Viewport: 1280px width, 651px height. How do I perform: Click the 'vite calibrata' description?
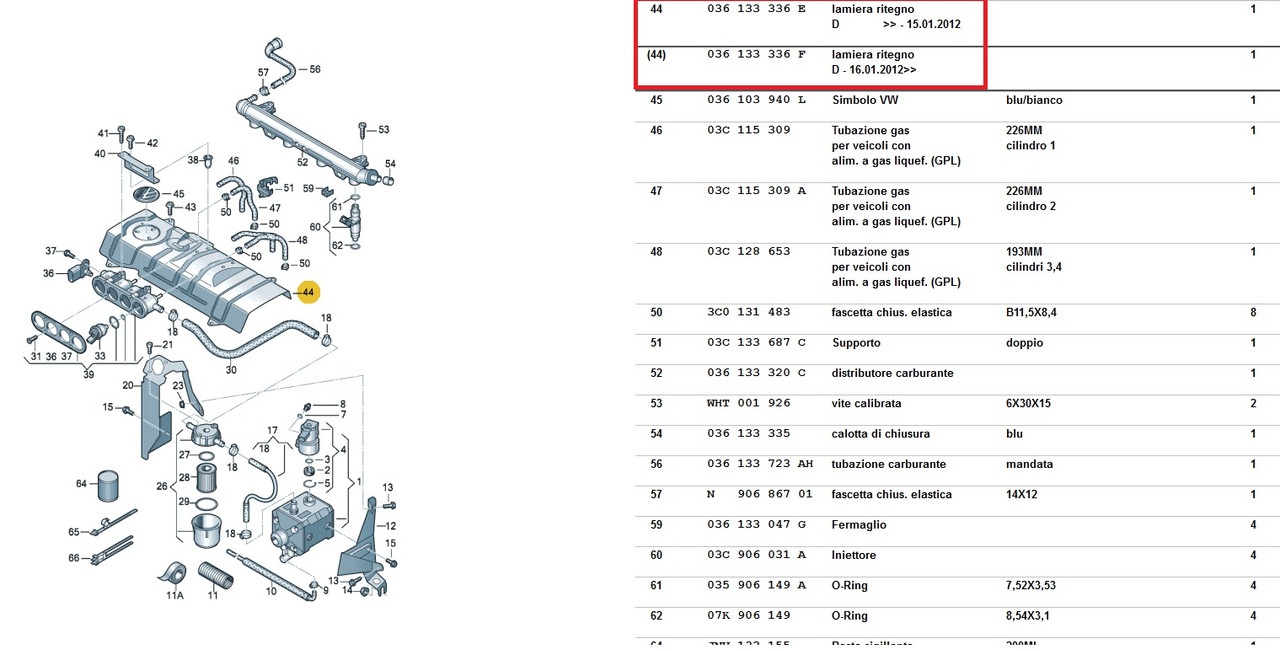click(x=866, y=404)
